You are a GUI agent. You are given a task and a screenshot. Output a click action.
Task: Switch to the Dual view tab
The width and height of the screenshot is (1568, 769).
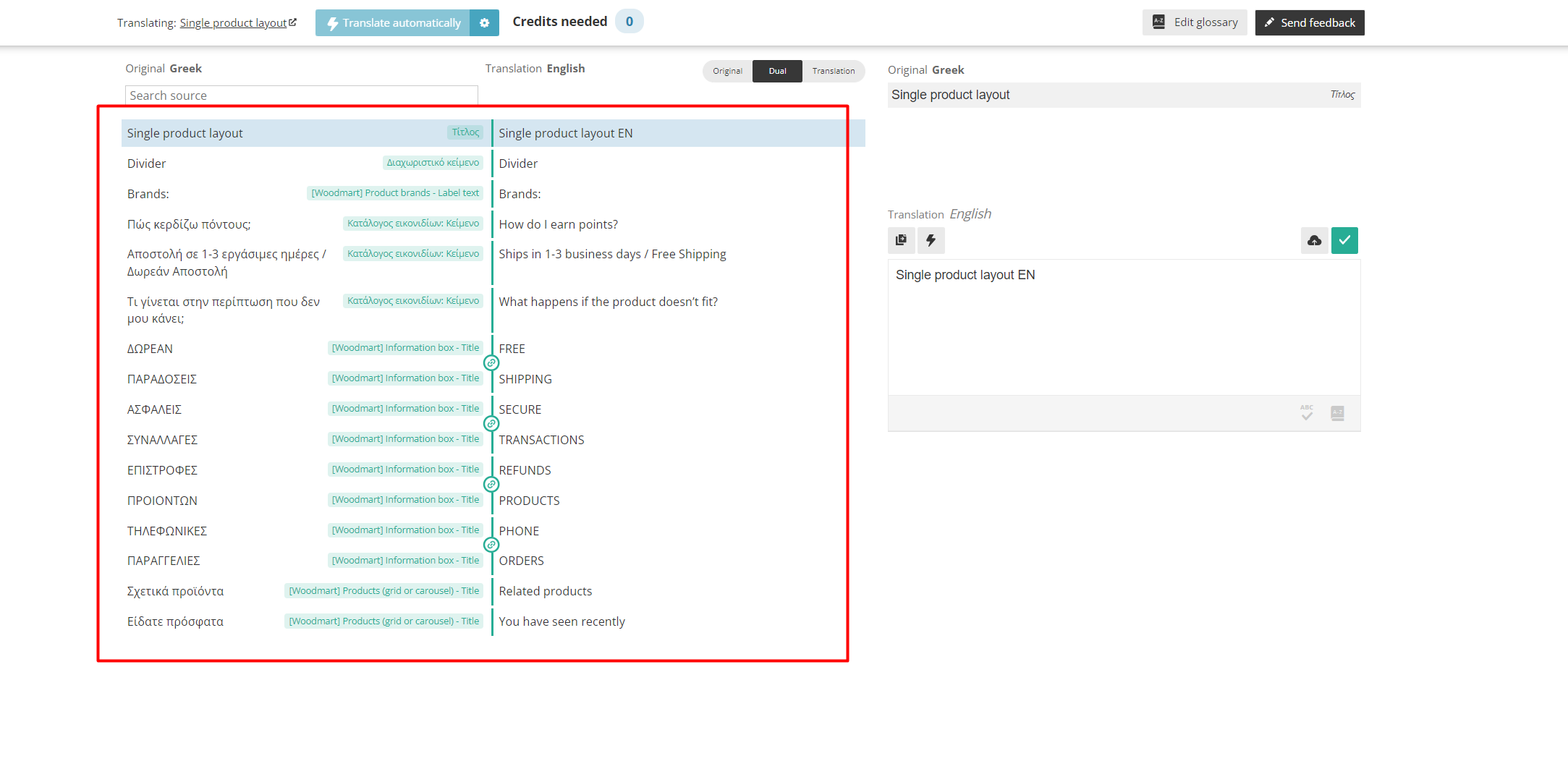tap(777, 71)
